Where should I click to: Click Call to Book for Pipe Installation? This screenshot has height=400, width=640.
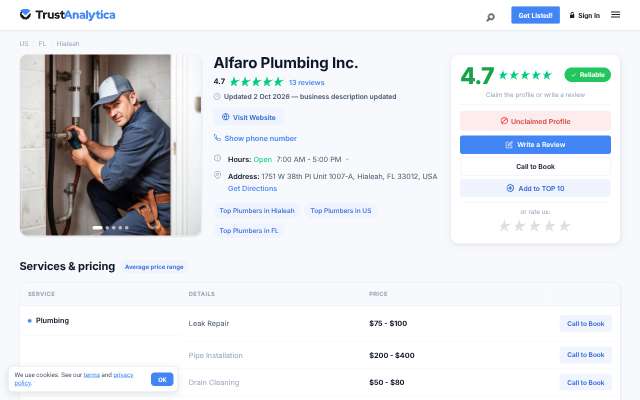click(585, 355)
